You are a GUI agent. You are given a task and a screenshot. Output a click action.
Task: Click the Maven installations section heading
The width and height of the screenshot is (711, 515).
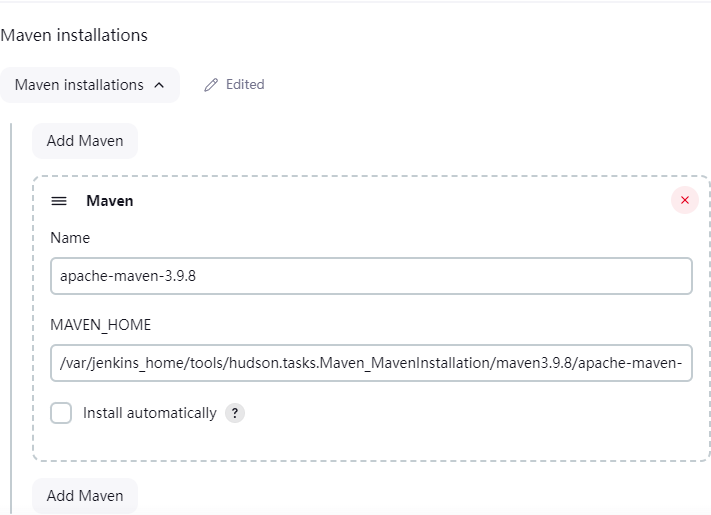tap(74, 35)
